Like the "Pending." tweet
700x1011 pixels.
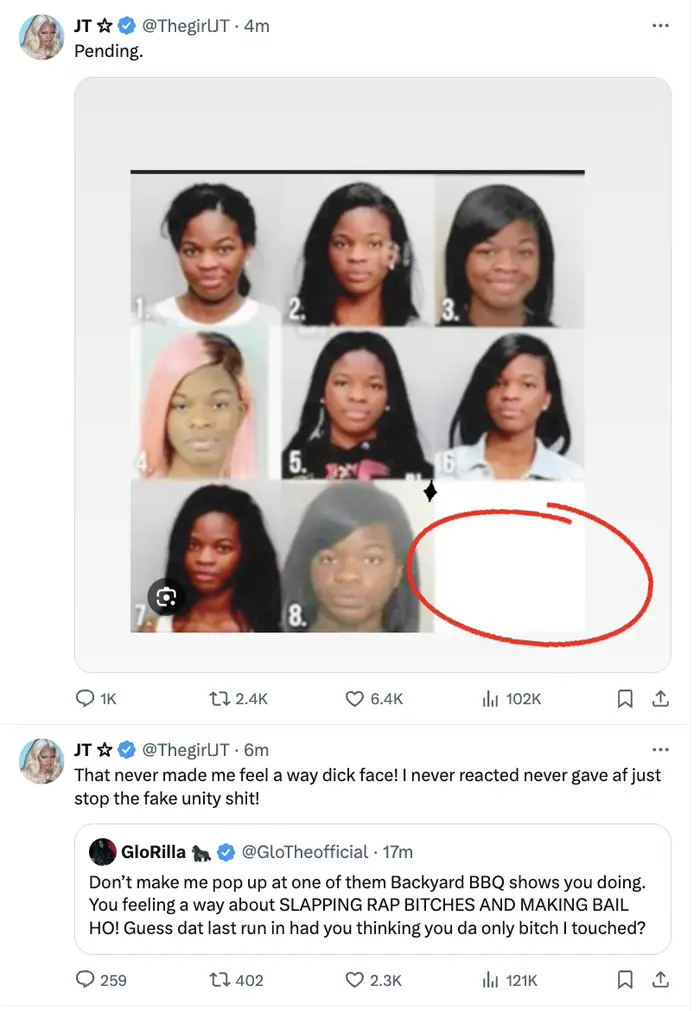click(x=354, y=699)
